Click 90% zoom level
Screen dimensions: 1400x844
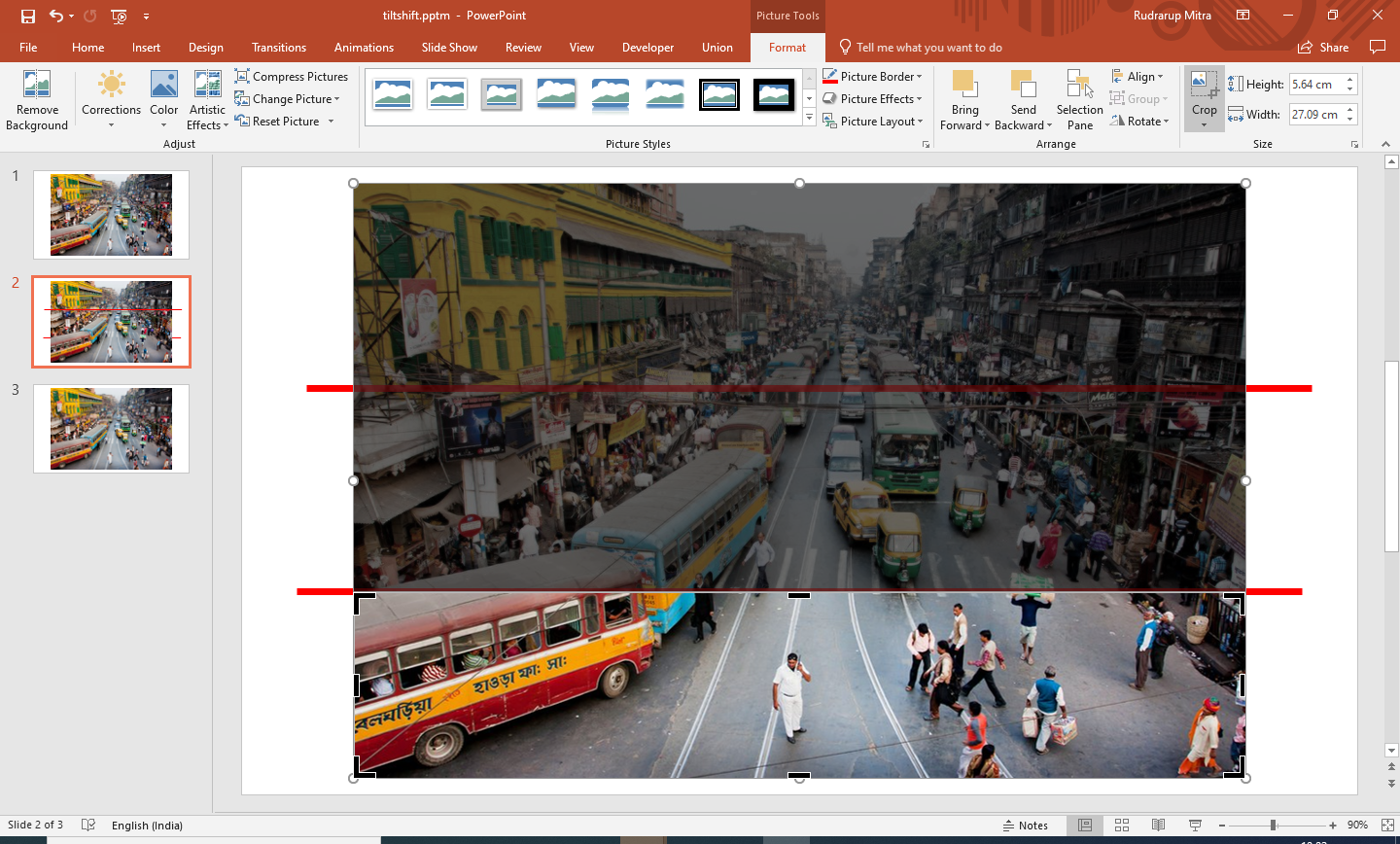click(x=1357, y=826)
